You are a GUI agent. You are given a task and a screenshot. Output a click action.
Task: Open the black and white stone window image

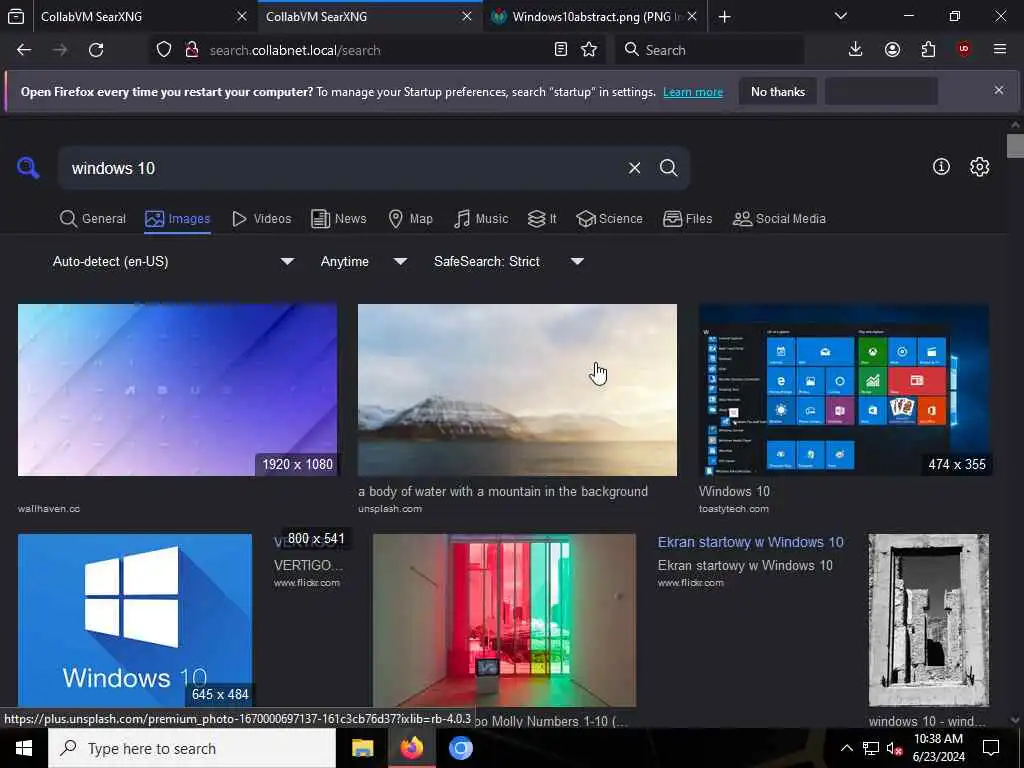(x=929, y=620)
